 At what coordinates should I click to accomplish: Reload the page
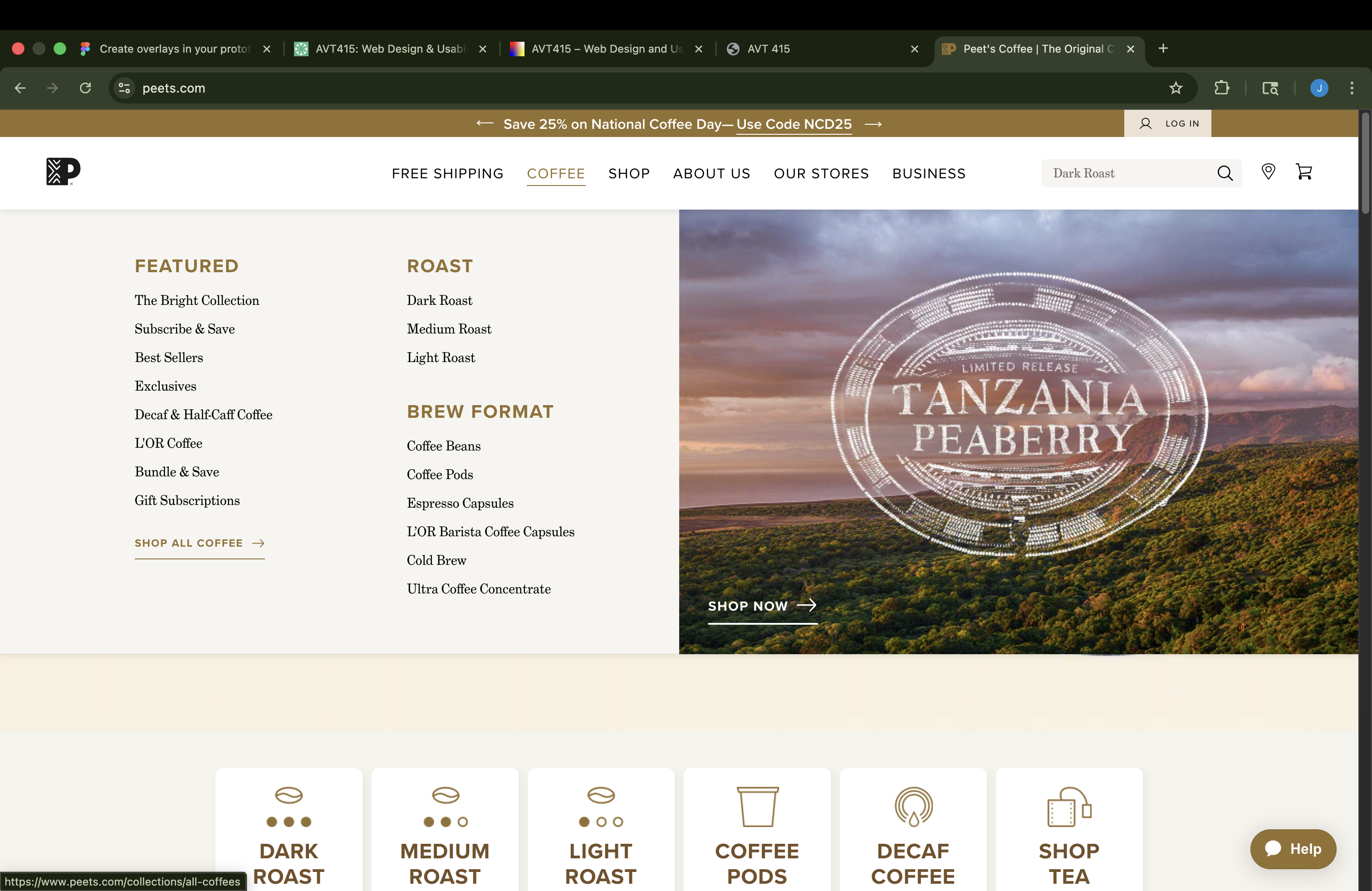click(x=85, y=88)
